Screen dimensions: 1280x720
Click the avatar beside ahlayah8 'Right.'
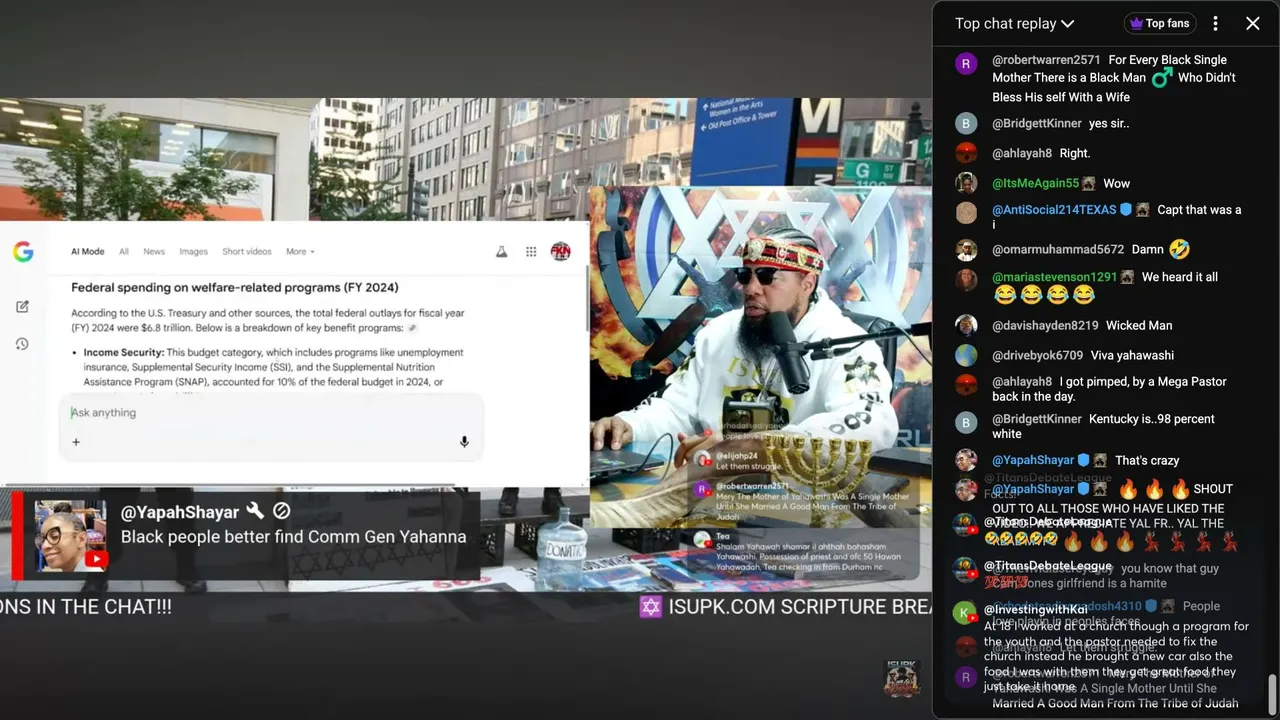click(x=966, y=153)
